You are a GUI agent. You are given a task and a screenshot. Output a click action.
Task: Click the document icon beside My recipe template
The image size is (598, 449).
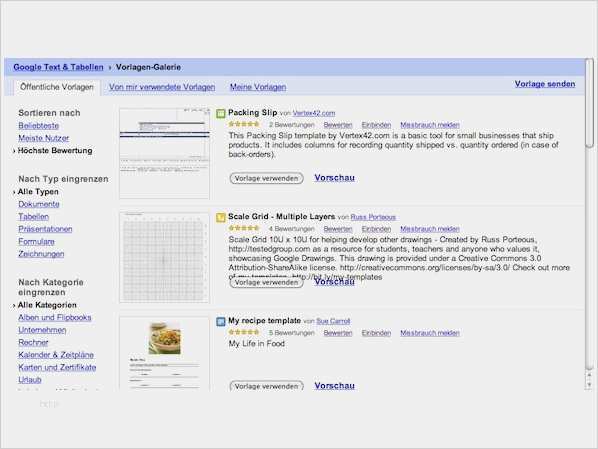click(x=221, y=322)
